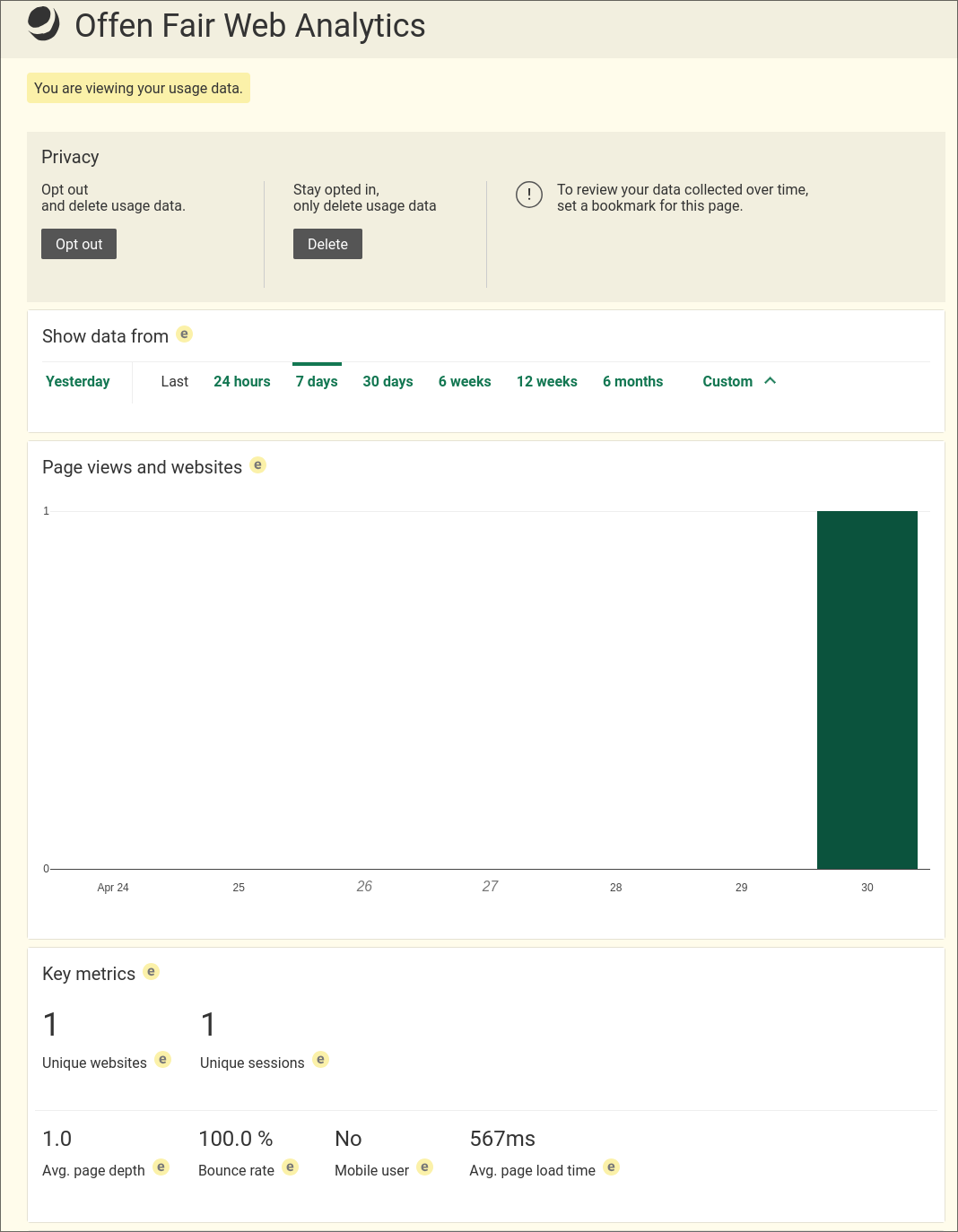Open explainer icon beside Page views and websites

point(258,465)
